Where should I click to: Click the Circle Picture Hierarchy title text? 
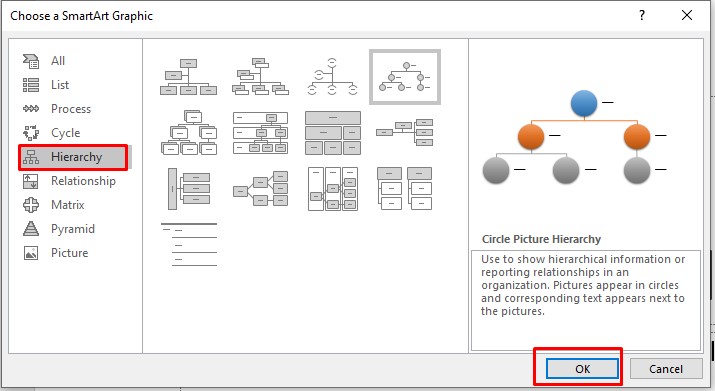coord(541,239)
